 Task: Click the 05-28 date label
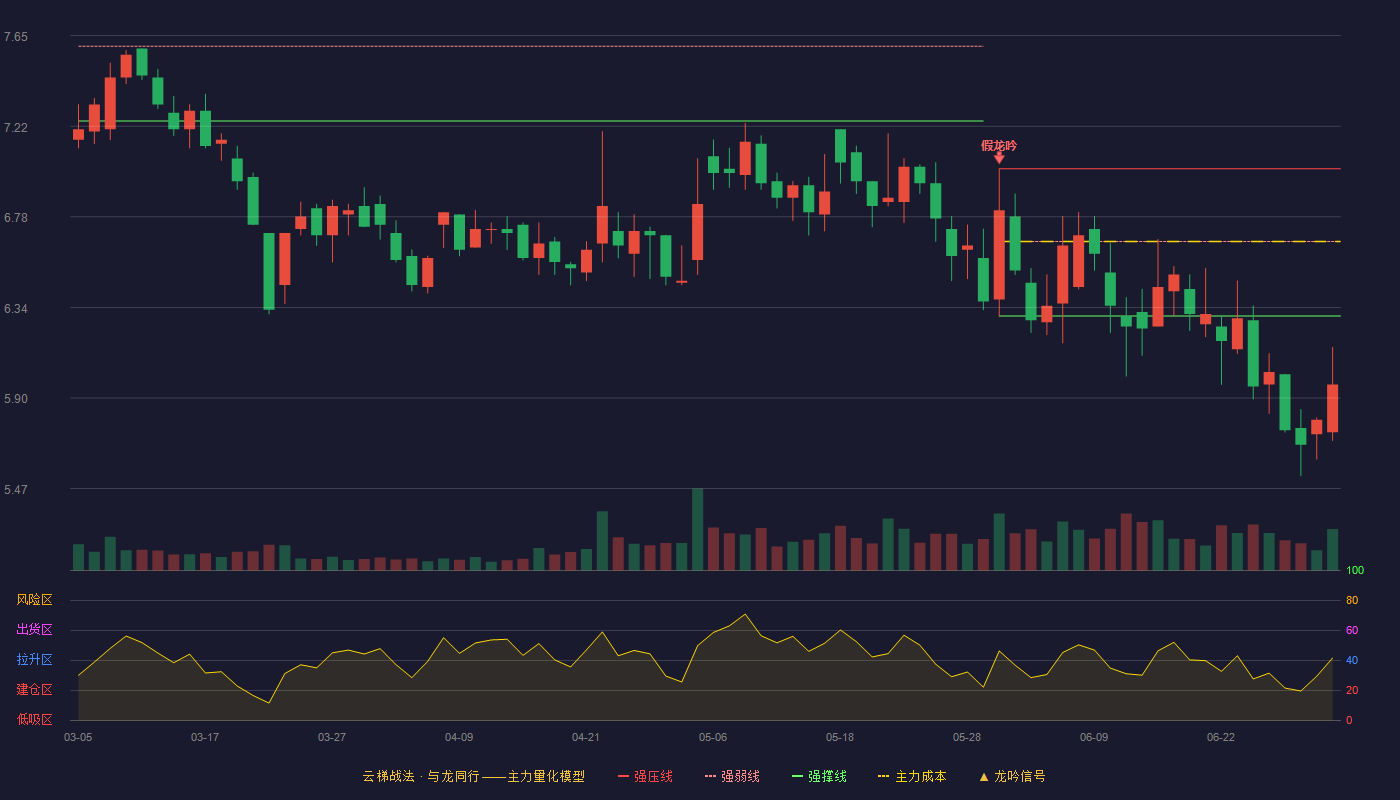click(x=967, y=737)
